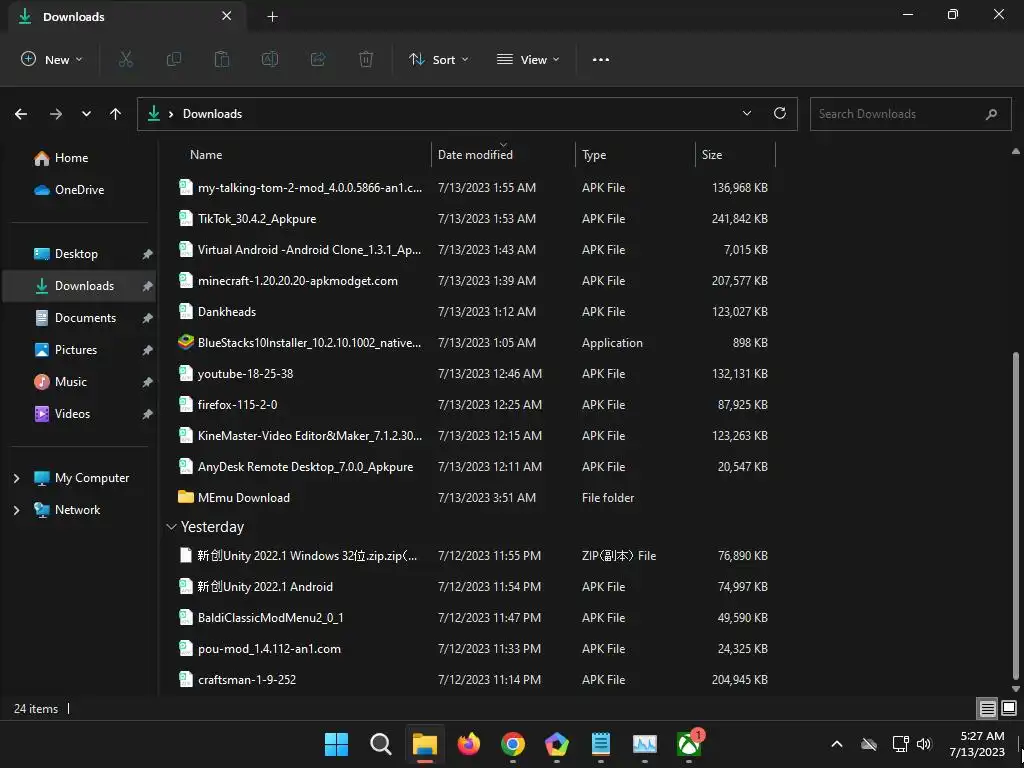Go up one folder level arrow
The height and width of the screenshot is (768, 1024).
(116, 114)
